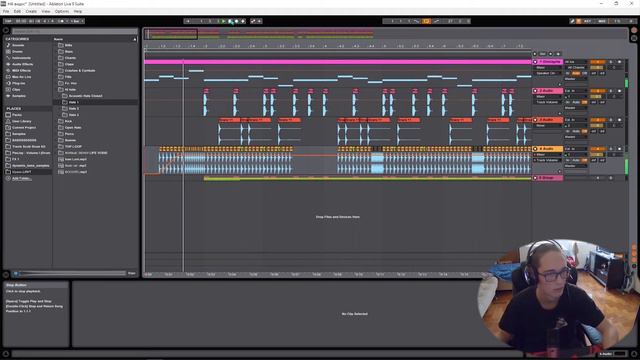Arm the Omnisphere track for recording
Viewport: 640px width, 360px height.
[x=619, y=62]
